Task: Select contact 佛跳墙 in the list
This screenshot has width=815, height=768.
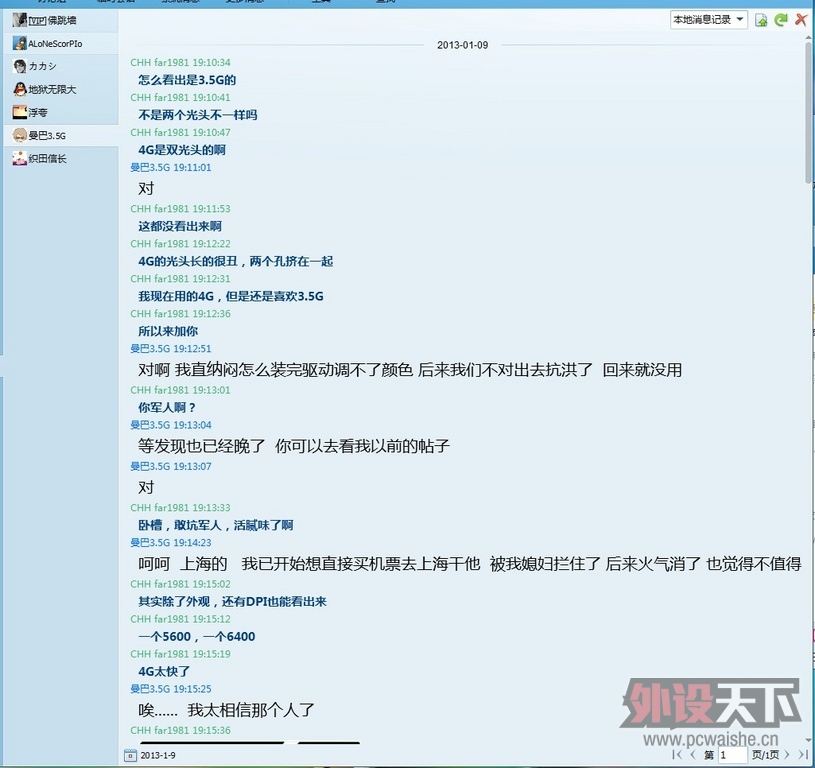Action: tap(61, 20)
